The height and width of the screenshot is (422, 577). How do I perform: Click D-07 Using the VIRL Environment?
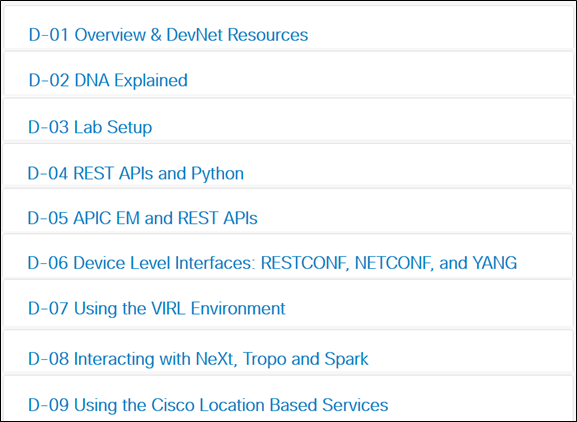pyautogui.click(x=157, y=308)
